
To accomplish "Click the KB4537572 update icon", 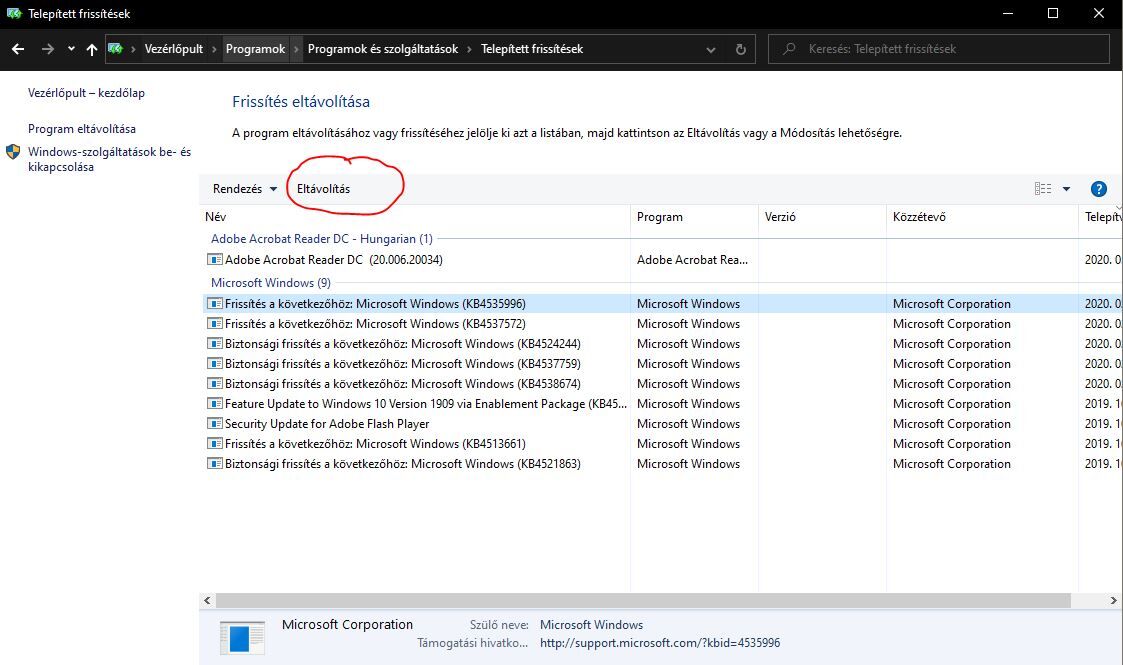I will click(x=214, y=324).
